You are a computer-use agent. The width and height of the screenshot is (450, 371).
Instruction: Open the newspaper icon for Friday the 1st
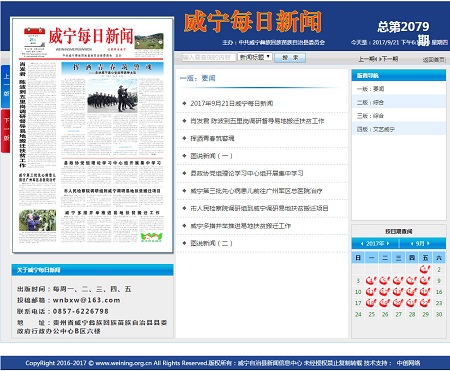coord(425,269)
